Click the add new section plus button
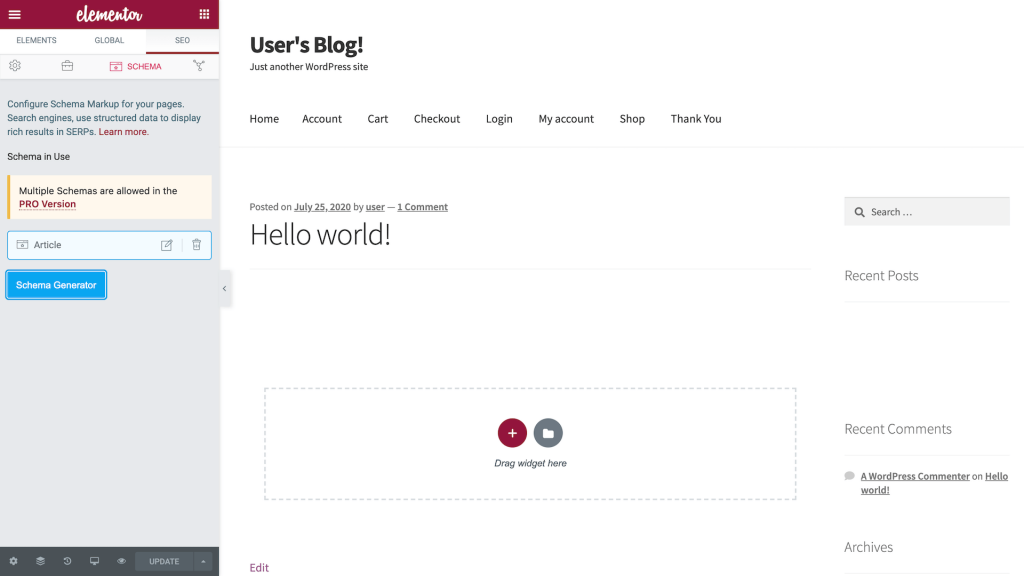Image resolution: width=1024 pixels, height=576 pixels. pos(512,433)
